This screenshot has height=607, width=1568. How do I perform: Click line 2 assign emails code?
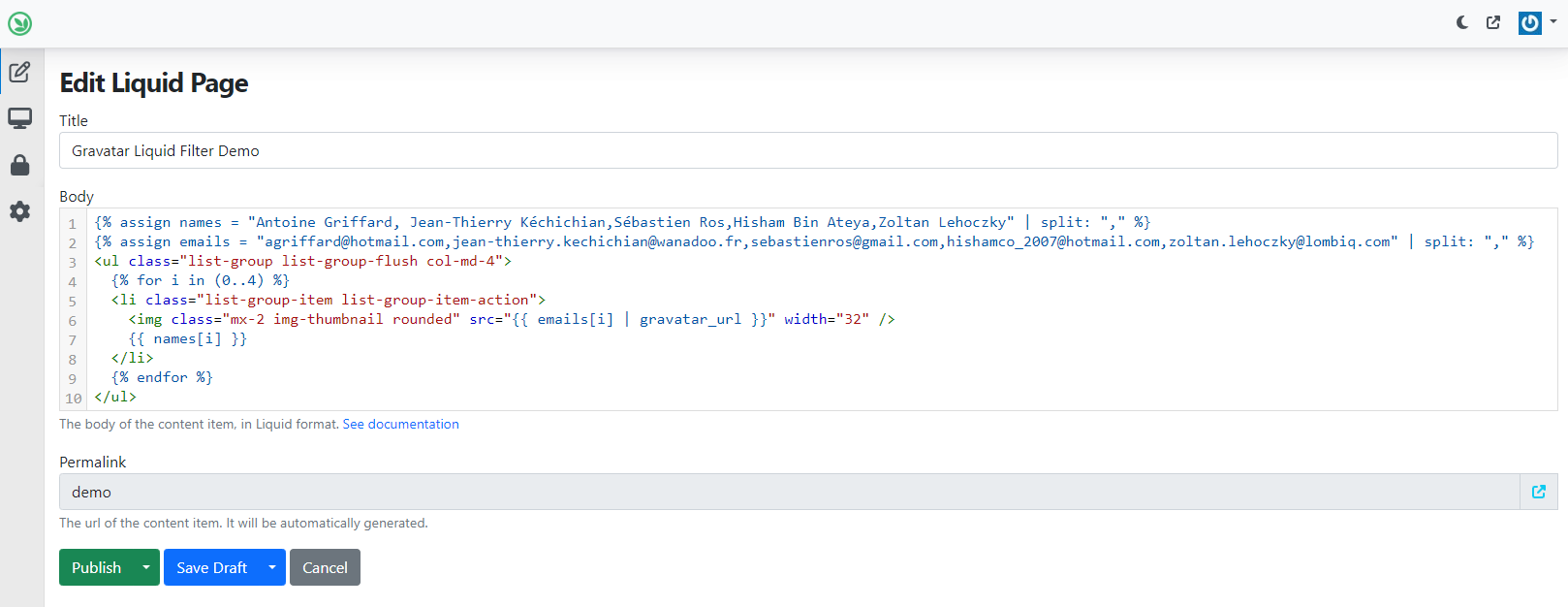[x=814, y=241]
